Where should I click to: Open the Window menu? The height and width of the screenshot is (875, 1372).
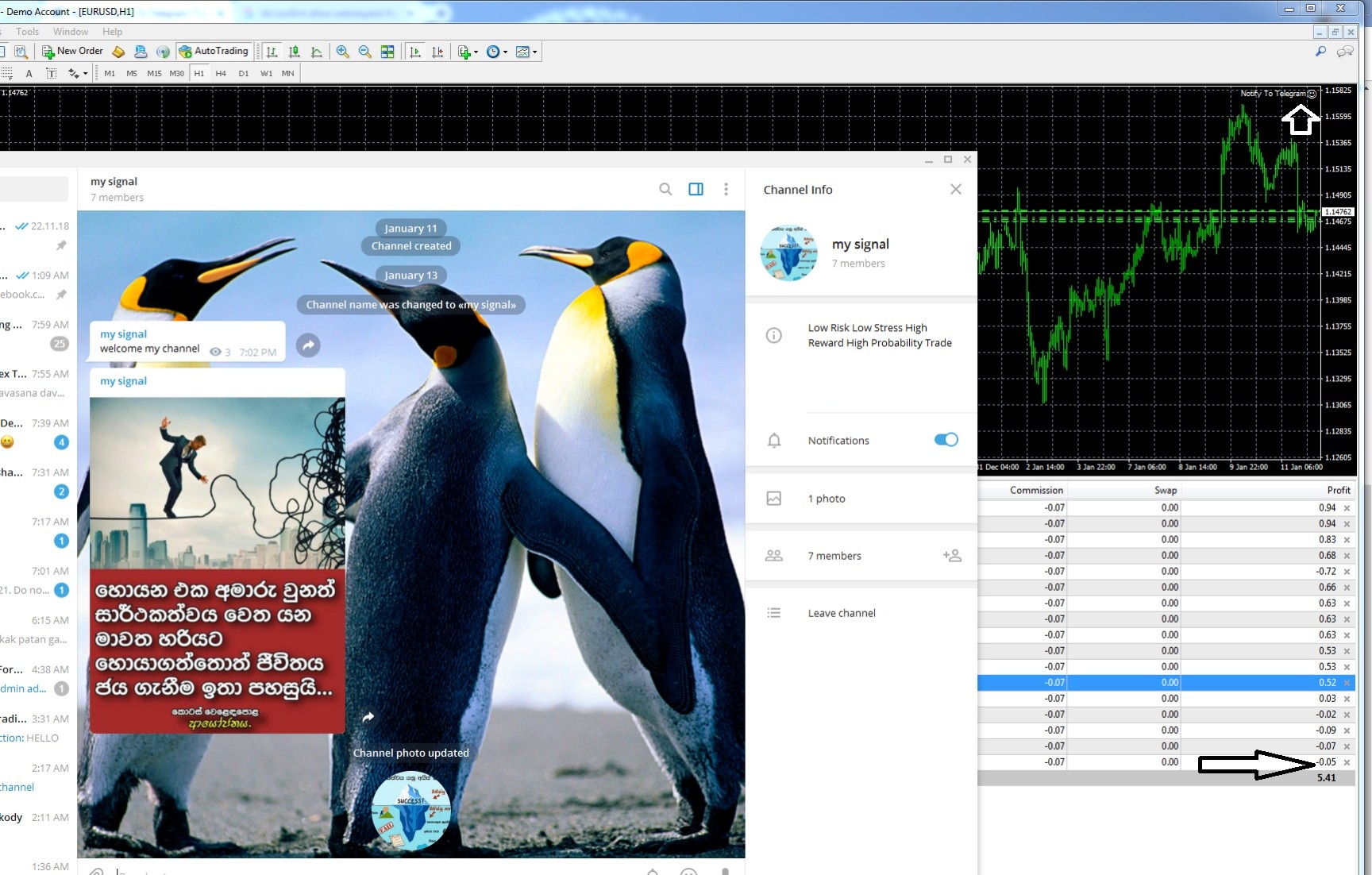coord(71,32)
